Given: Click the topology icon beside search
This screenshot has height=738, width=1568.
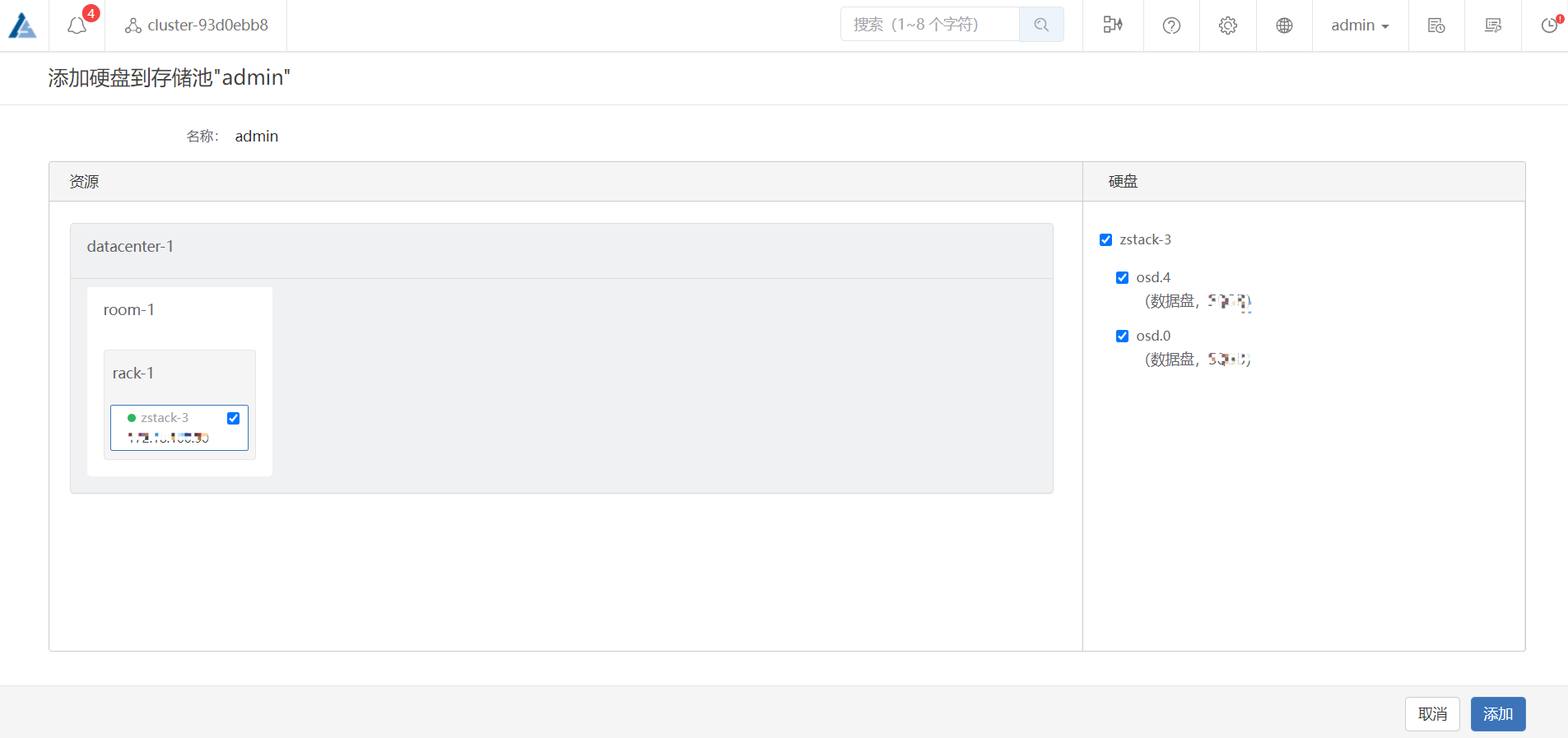Looking at the screenshot, I should coord(1113,25).
